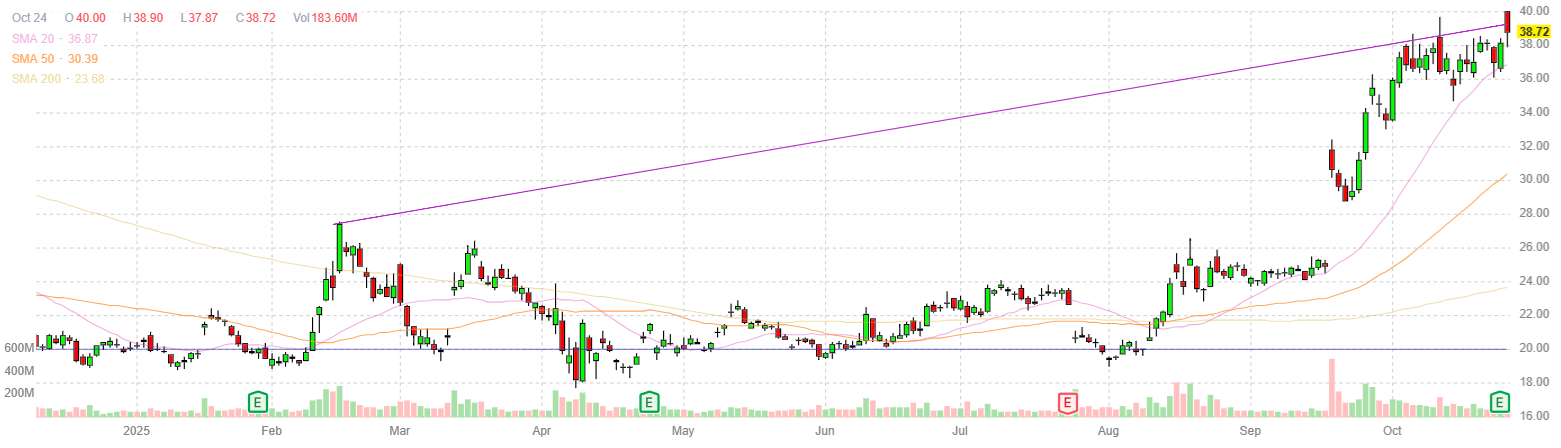Select the red earnings marker in late July
Image resolution: width=1561 pixels, height=448 pixels.
coord(1068,402)
